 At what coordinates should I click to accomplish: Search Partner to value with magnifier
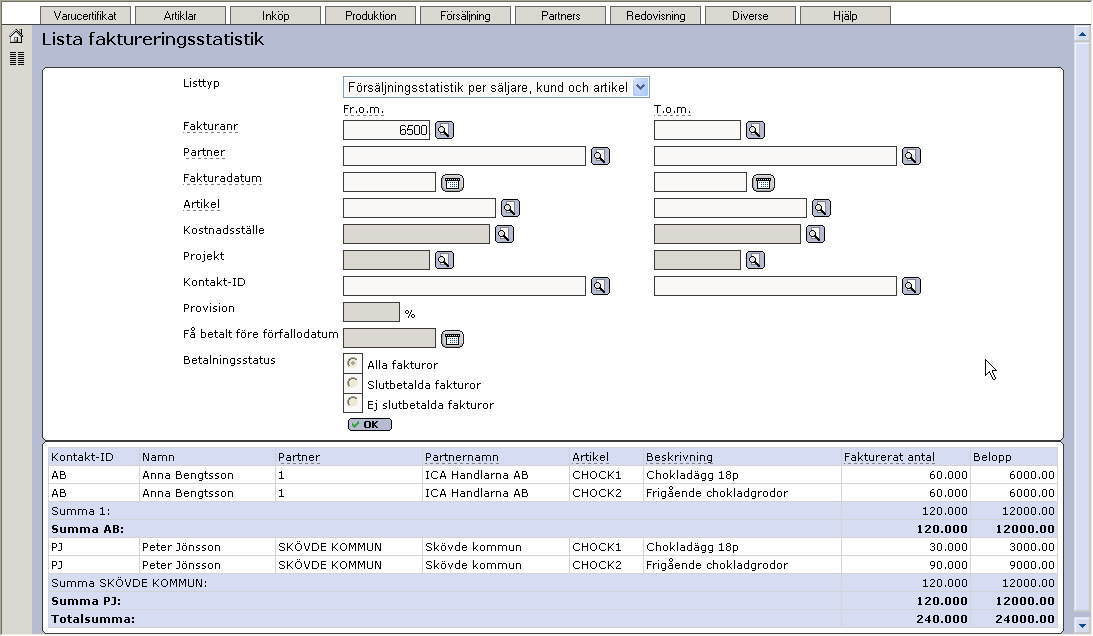pyautogui.click(x=911, y=156)
